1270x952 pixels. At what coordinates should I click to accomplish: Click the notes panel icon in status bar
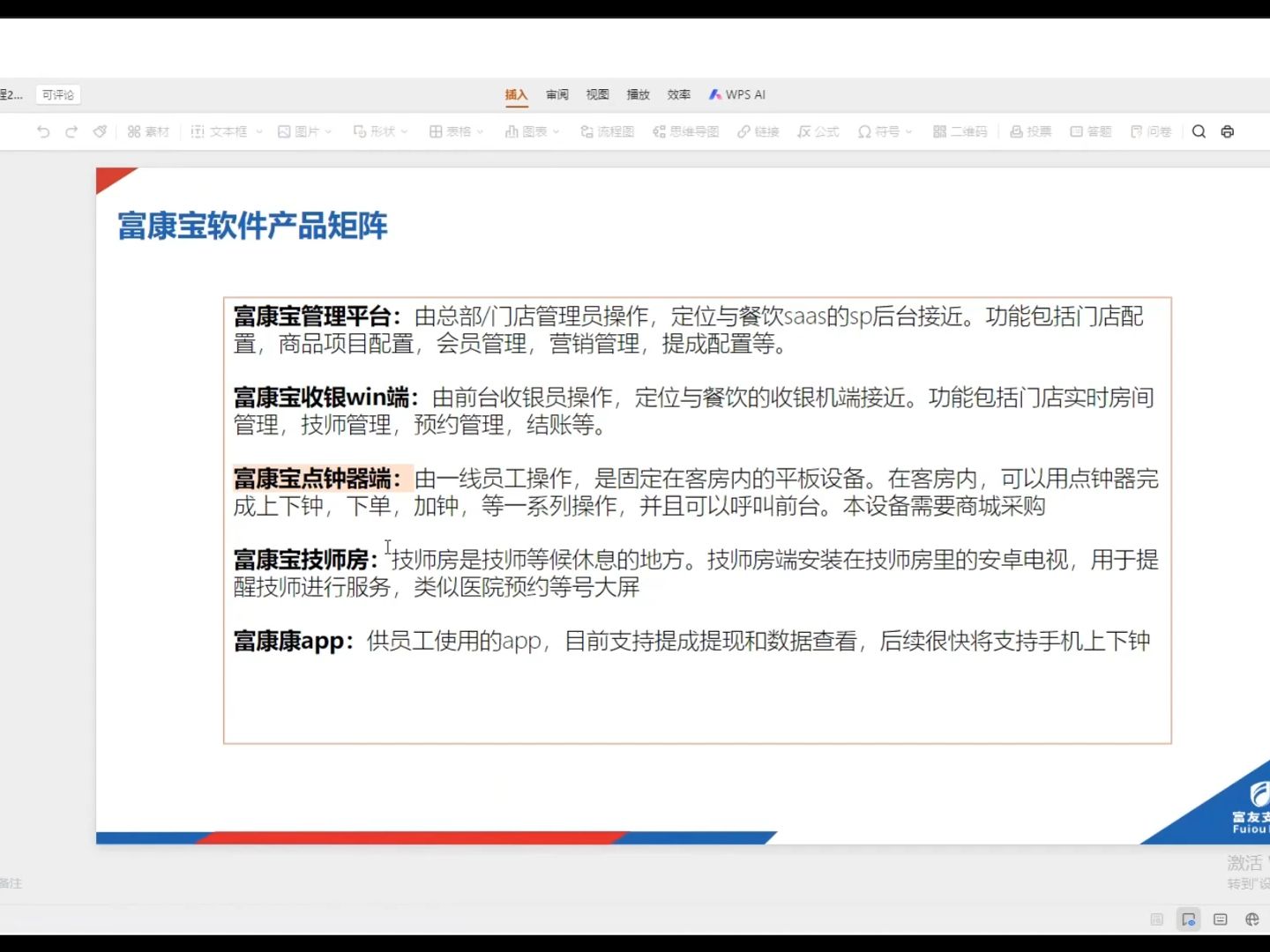[1220, 919]
